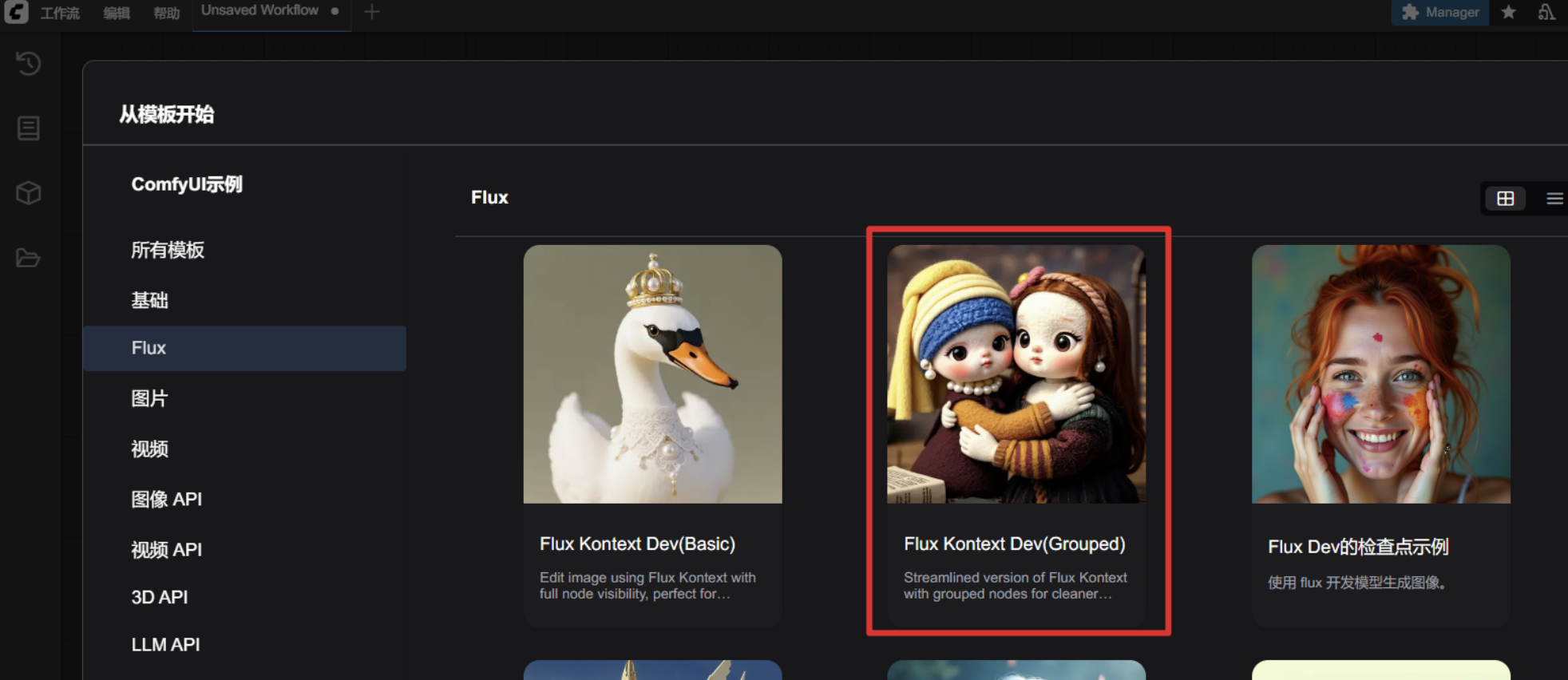Click the Flux Kontext Dev(Grouped) title
Screen dimensions: 1568x680
click(1015, 544)
